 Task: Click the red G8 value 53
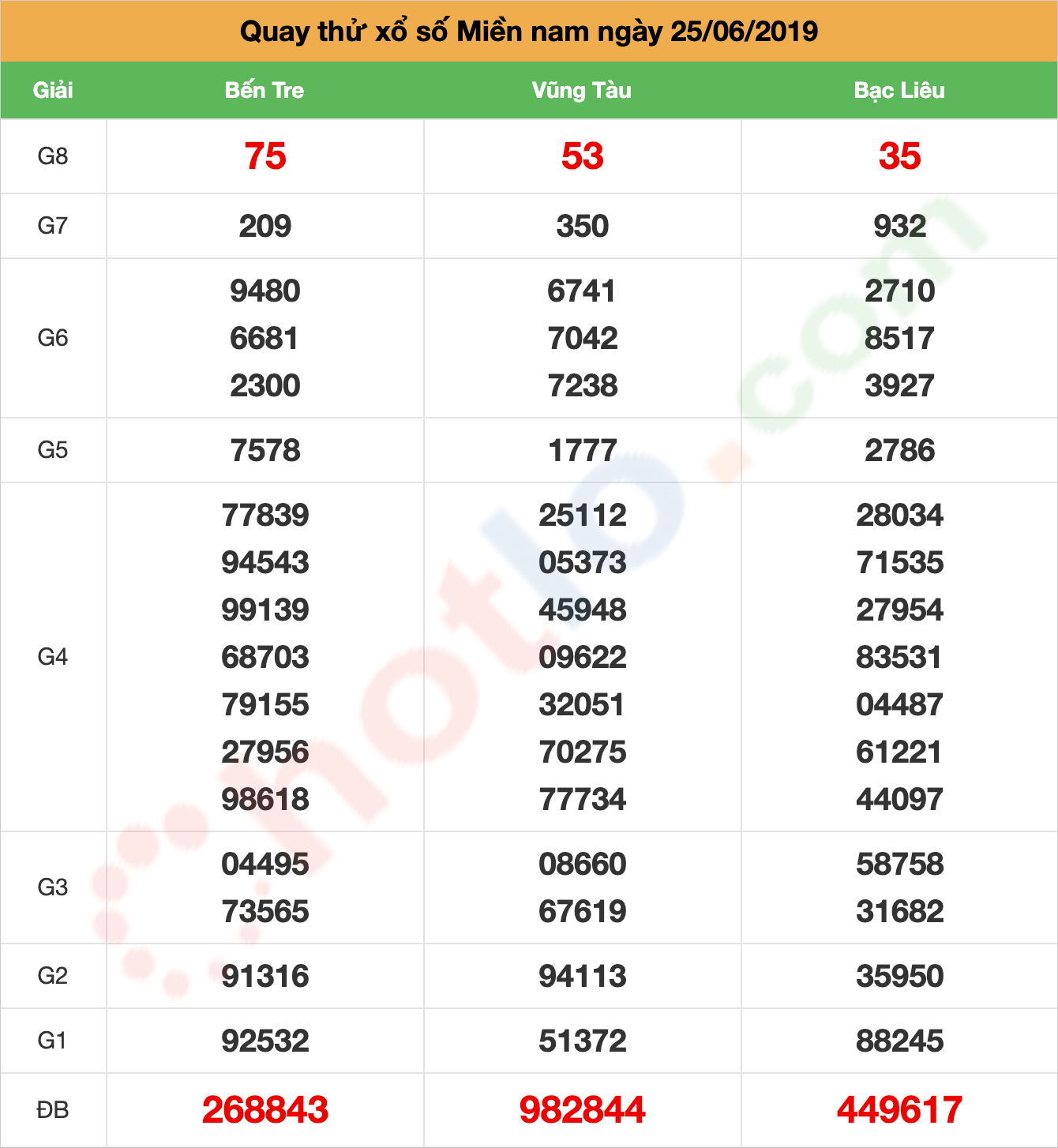[x=583, y=156]
